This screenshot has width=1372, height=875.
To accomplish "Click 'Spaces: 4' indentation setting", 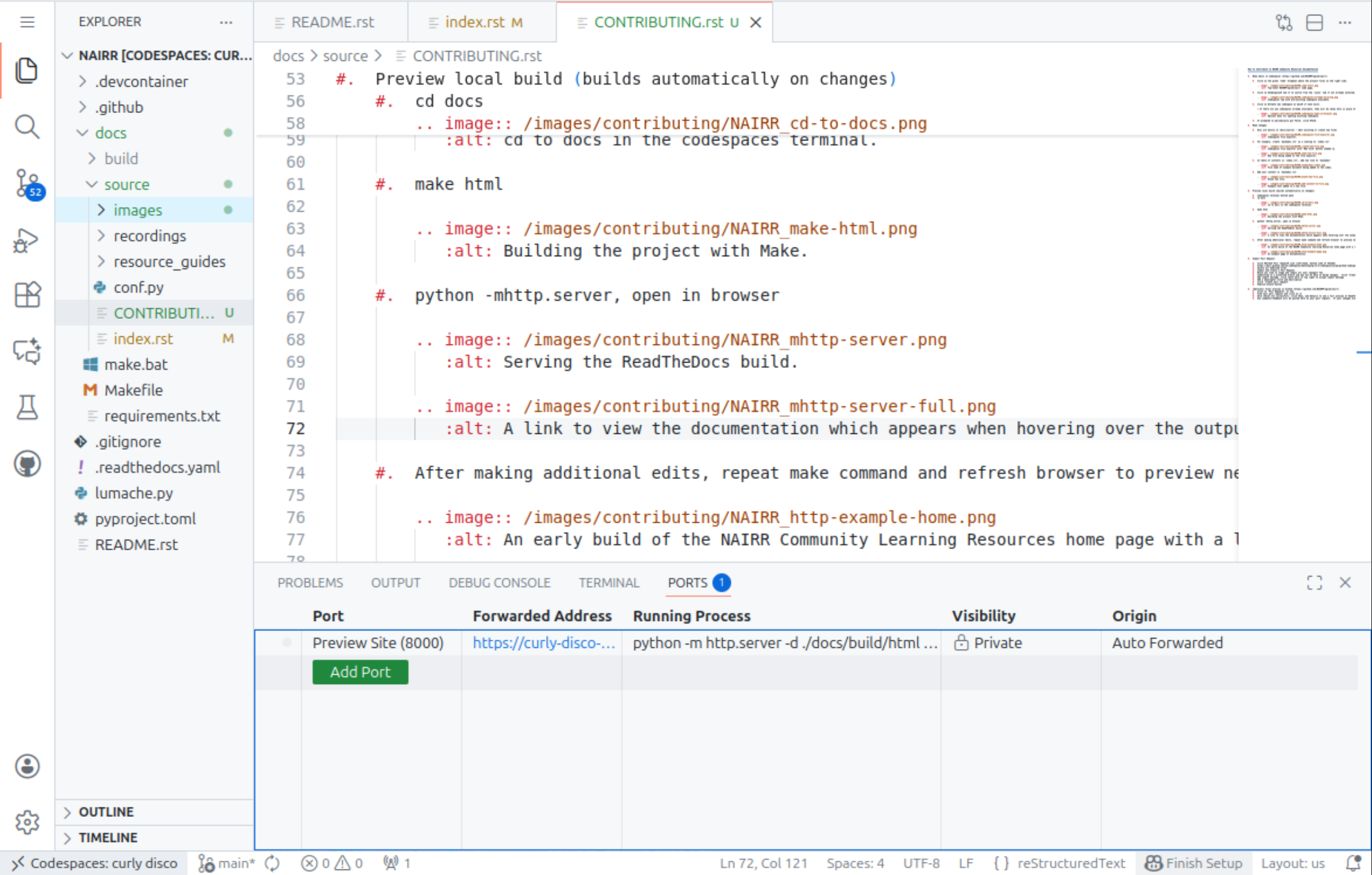I will [855, 863].
